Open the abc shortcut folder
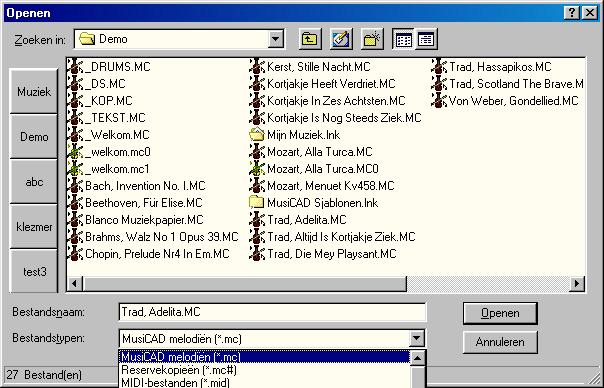Image resolution: width=604 pixels, height=388 pixels. (x=34, y=182)
